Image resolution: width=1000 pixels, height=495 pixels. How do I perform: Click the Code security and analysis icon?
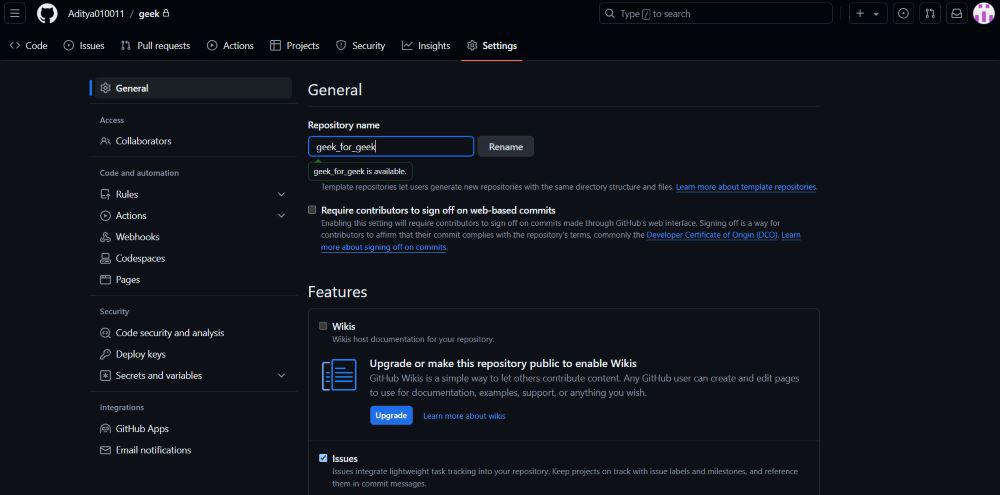pos(105,333)
